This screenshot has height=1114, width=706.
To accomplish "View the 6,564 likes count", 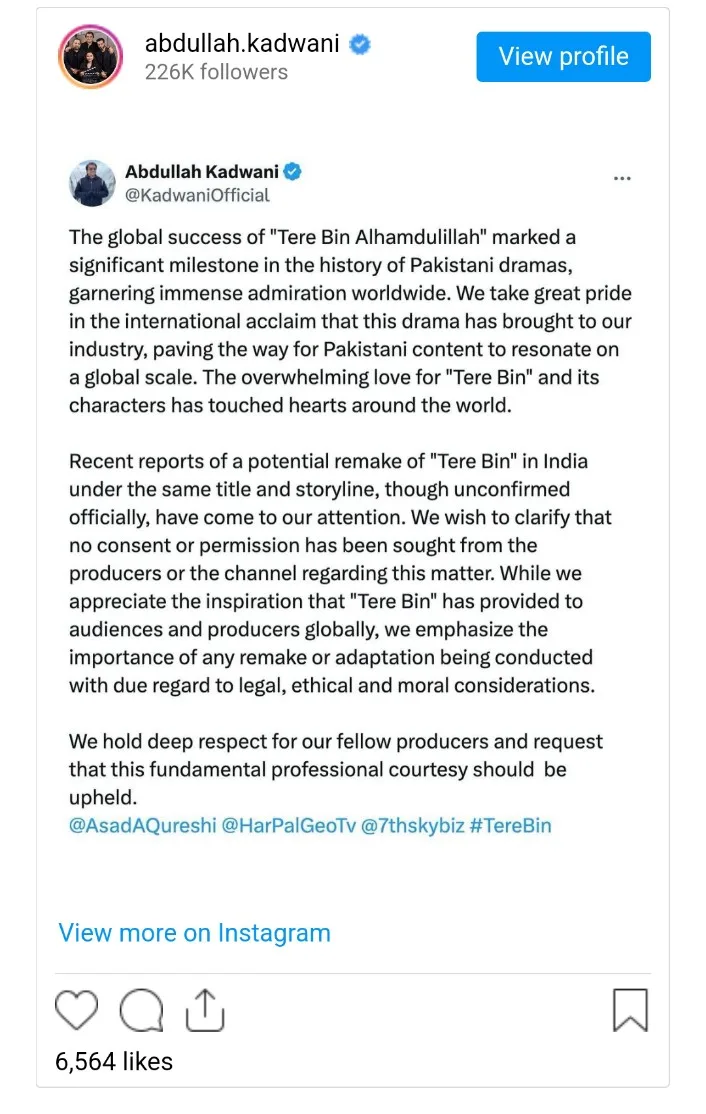I will coord(114,1061).
